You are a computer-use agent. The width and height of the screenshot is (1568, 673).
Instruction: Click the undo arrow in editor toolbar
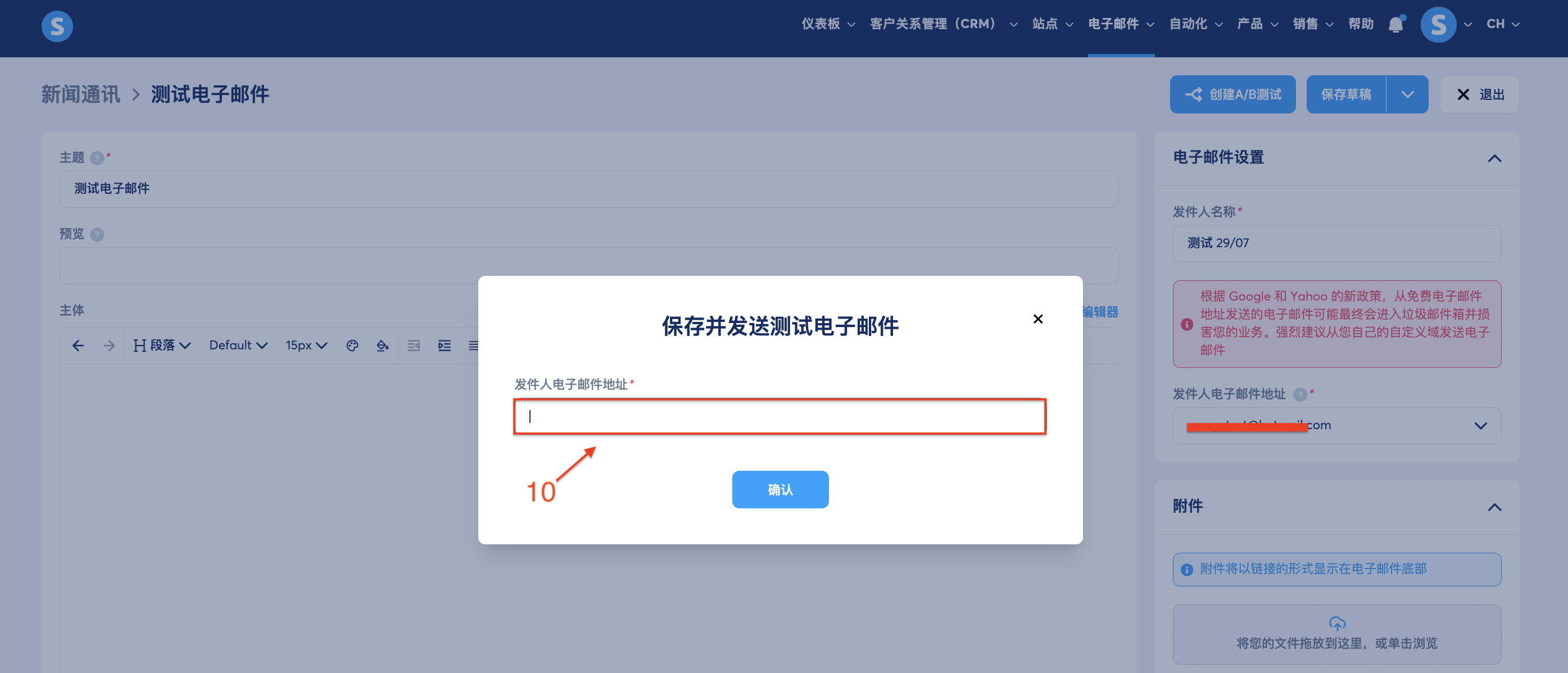[x=78, y=345]
